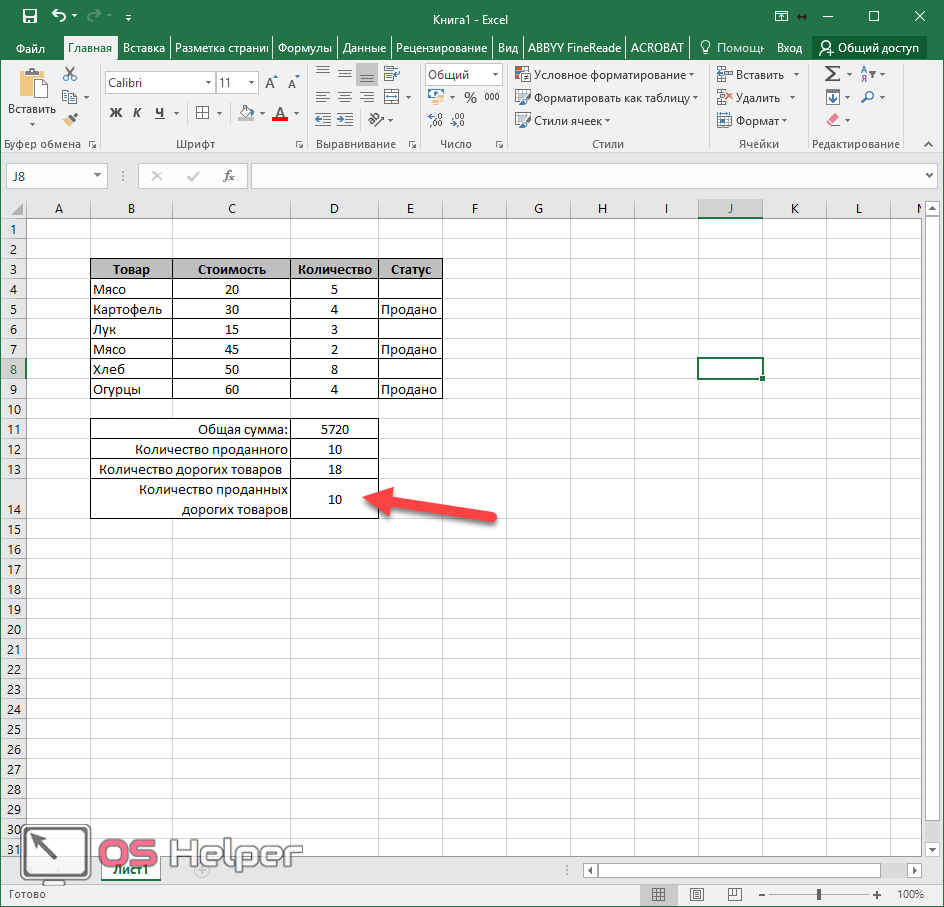Open the Файл menu
This screenshot has height=907, width=944.
point(30,47)
